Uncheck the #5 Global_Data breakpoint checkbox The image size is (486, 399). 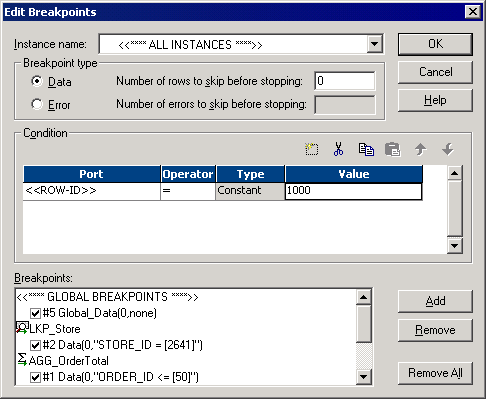click(x=35, y=313)
